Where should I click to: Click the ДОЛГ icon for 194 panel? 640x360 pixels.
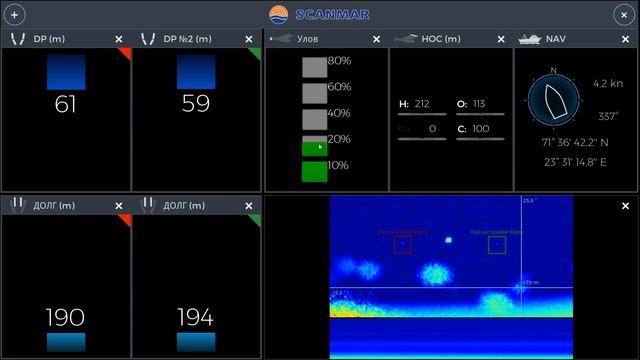coord(148,205)
